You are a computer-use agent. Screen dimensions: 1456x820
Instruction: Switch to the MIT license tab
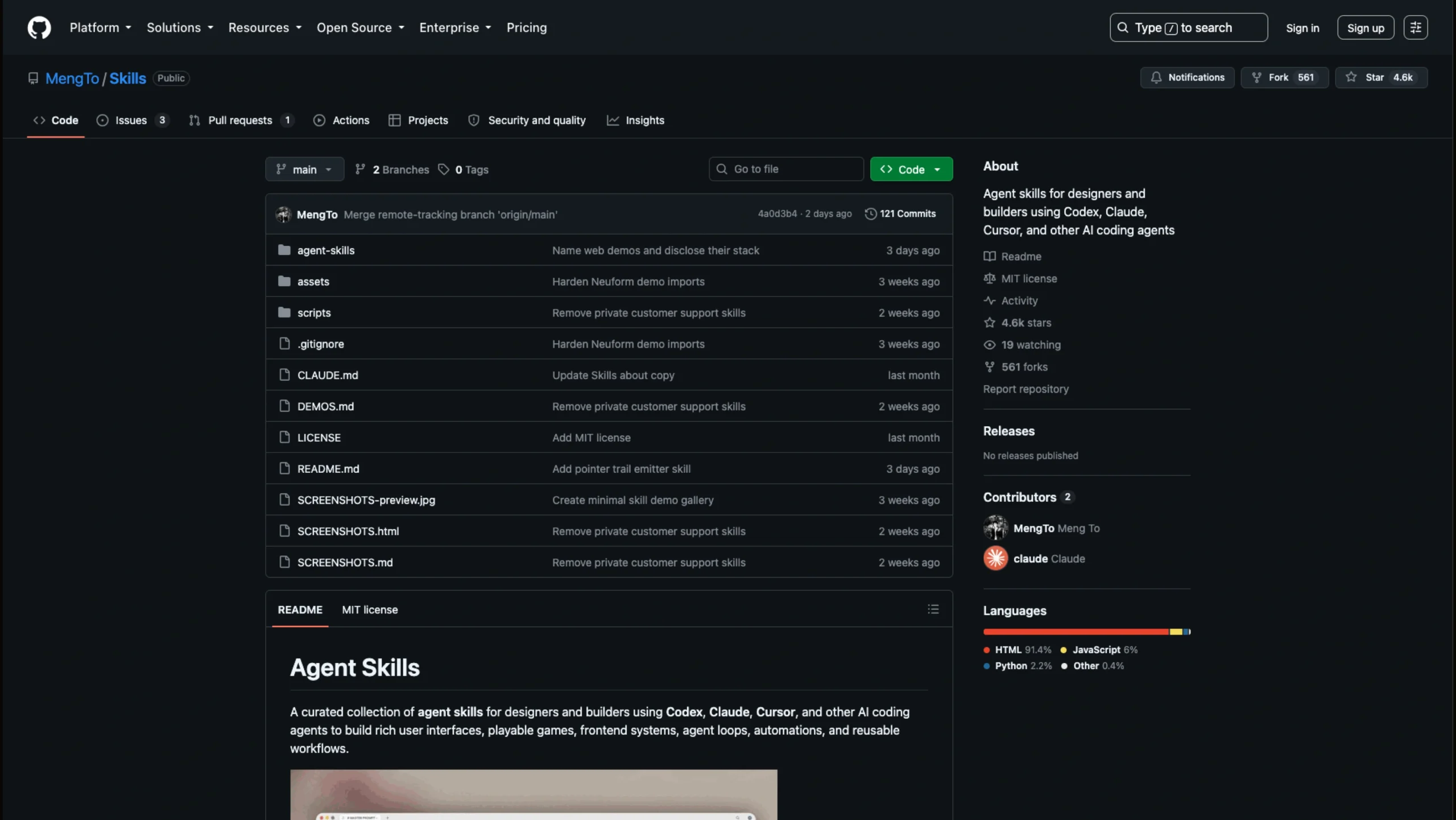370,609
